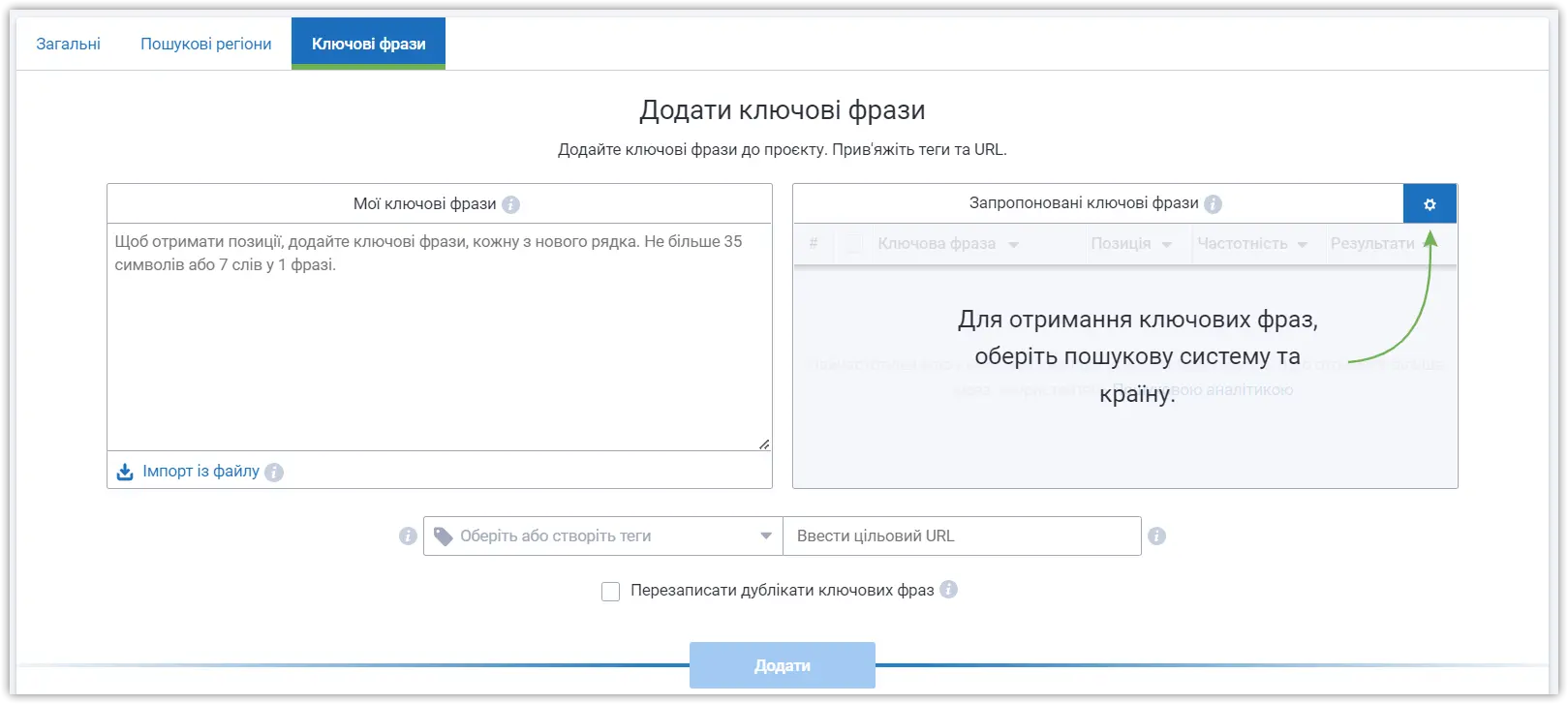The image size is (1568, 704).
Task: Click the Мої ключові фрази header text
Action: pos(424,203)
